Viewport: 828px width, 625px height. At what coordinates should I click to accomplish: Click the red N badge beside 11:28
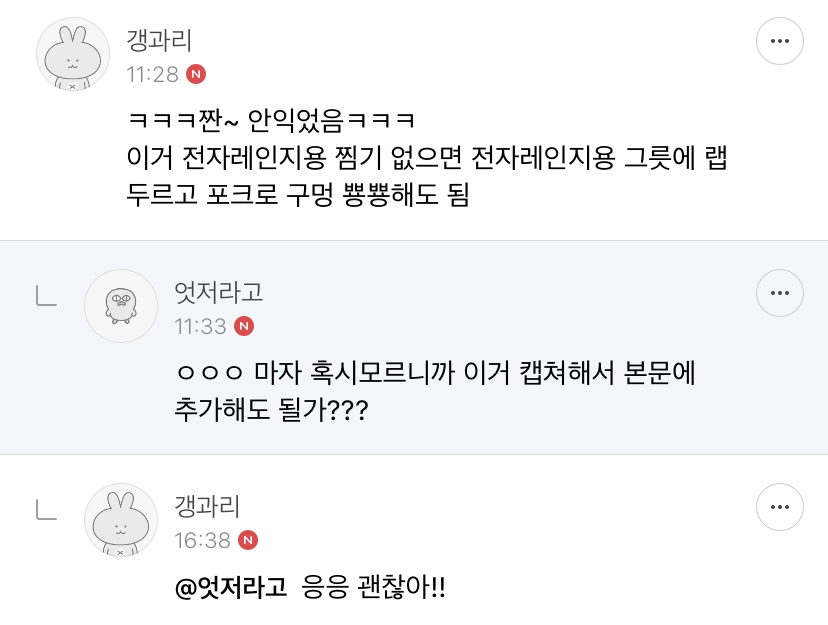tap(197, 74)
